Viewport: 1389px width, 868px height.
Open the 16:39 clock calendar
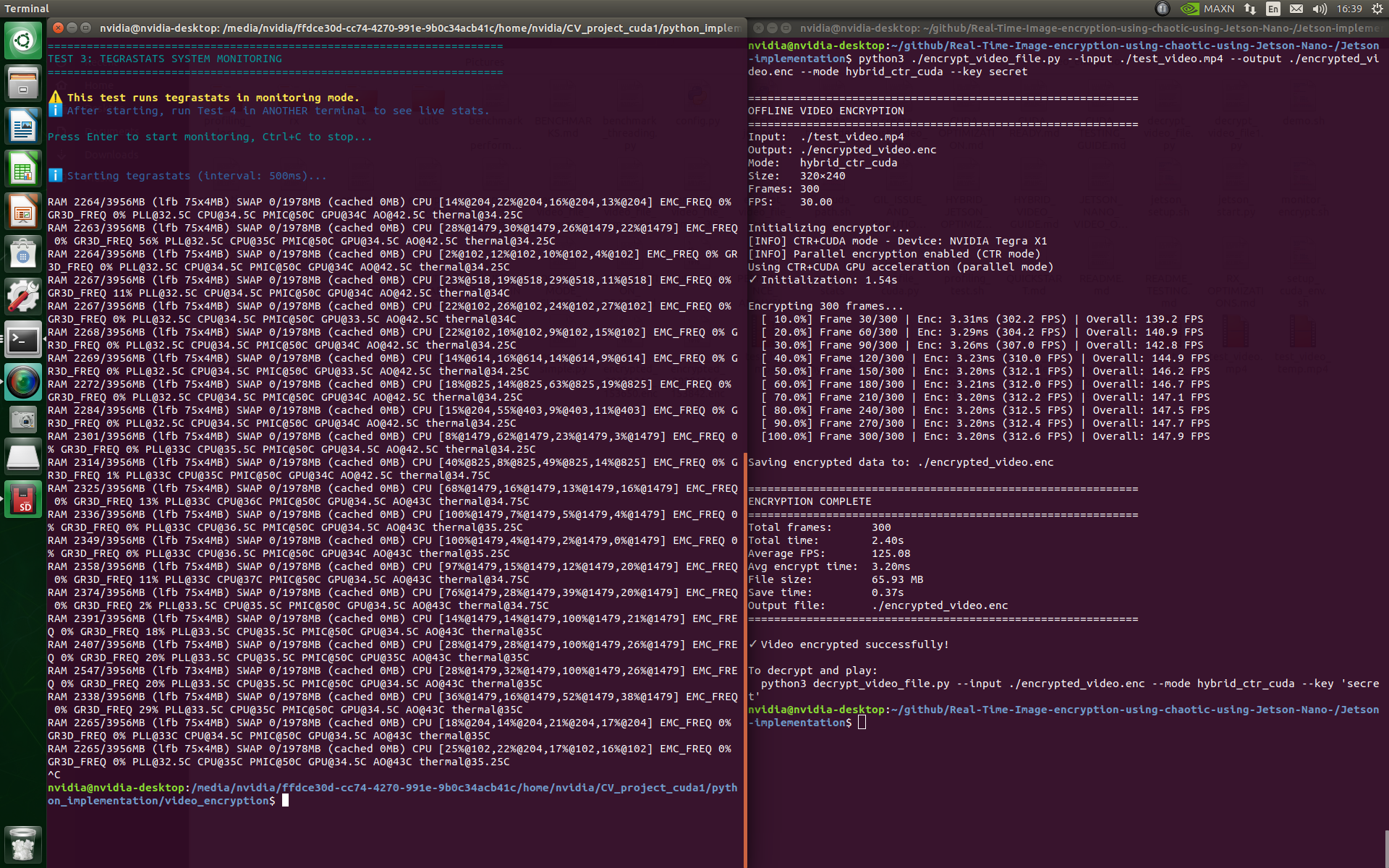(1349, 9)
